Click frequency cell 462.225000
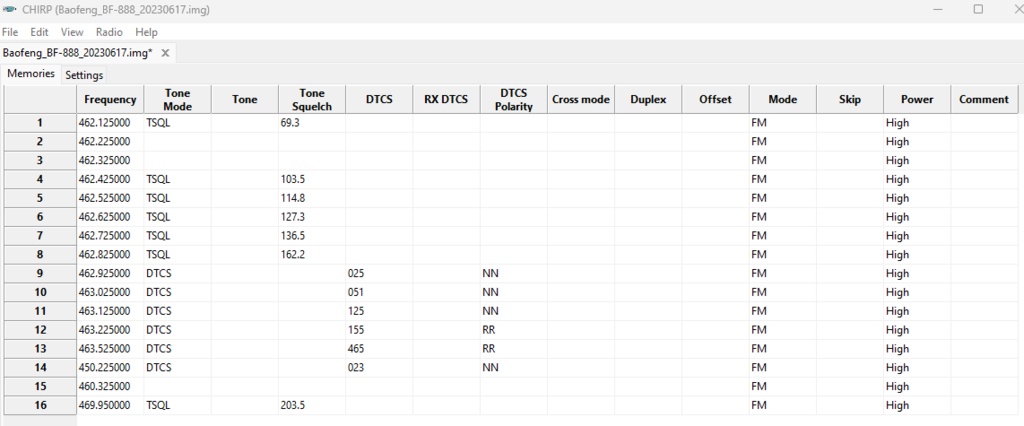Screen dimensions: 1024x426 click(x=110, y=141)
